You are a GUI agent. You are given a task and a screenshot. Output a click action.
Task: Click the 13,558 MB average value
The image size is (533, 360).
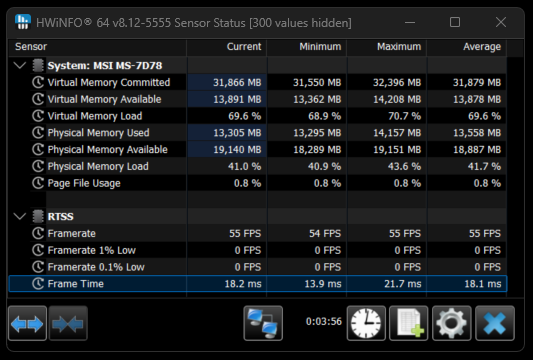(477, 133)
